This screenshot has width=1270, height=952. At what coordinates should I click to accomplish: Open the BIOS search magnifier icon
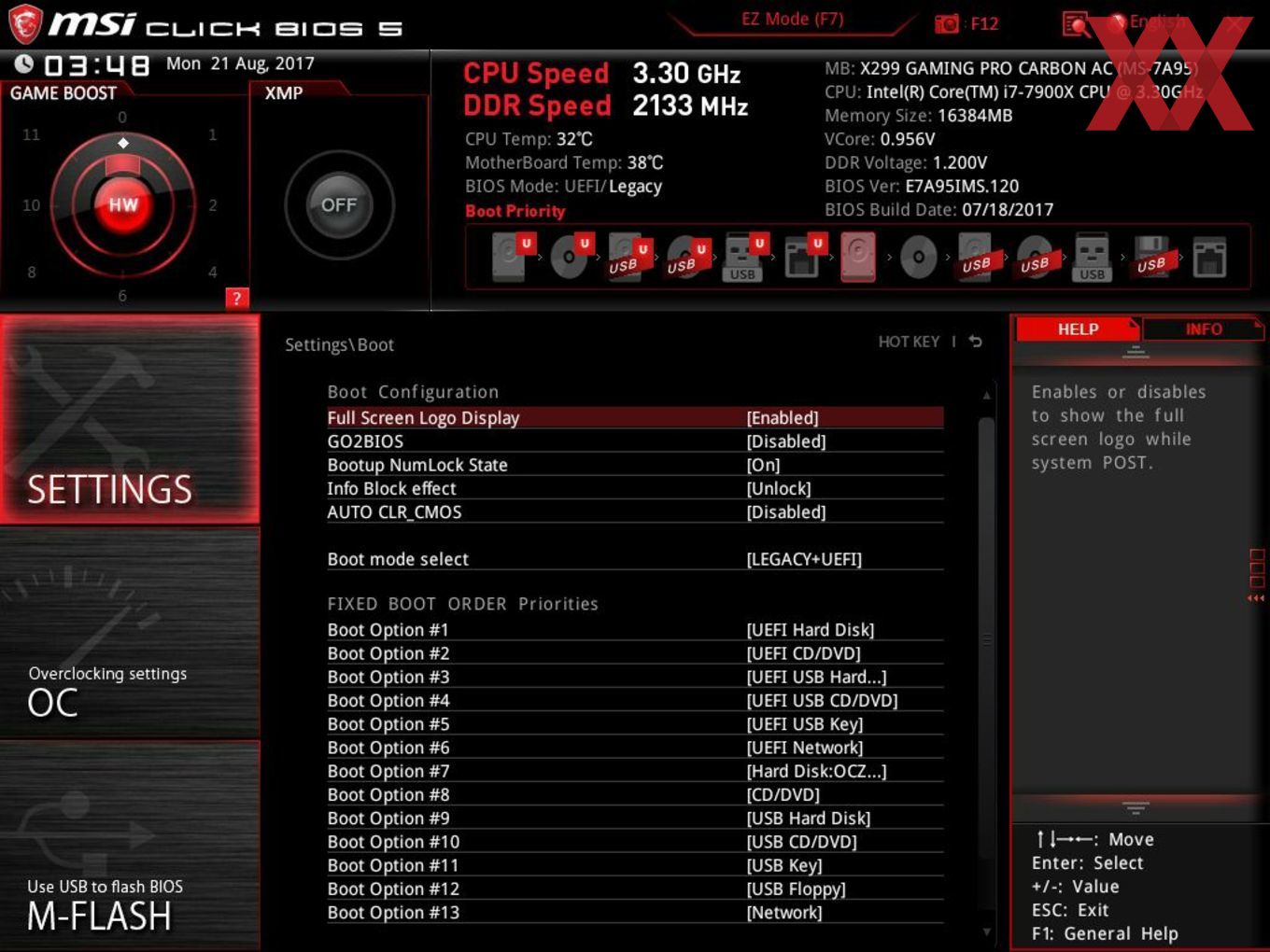pyautogui.click(x=1076, y=23)
